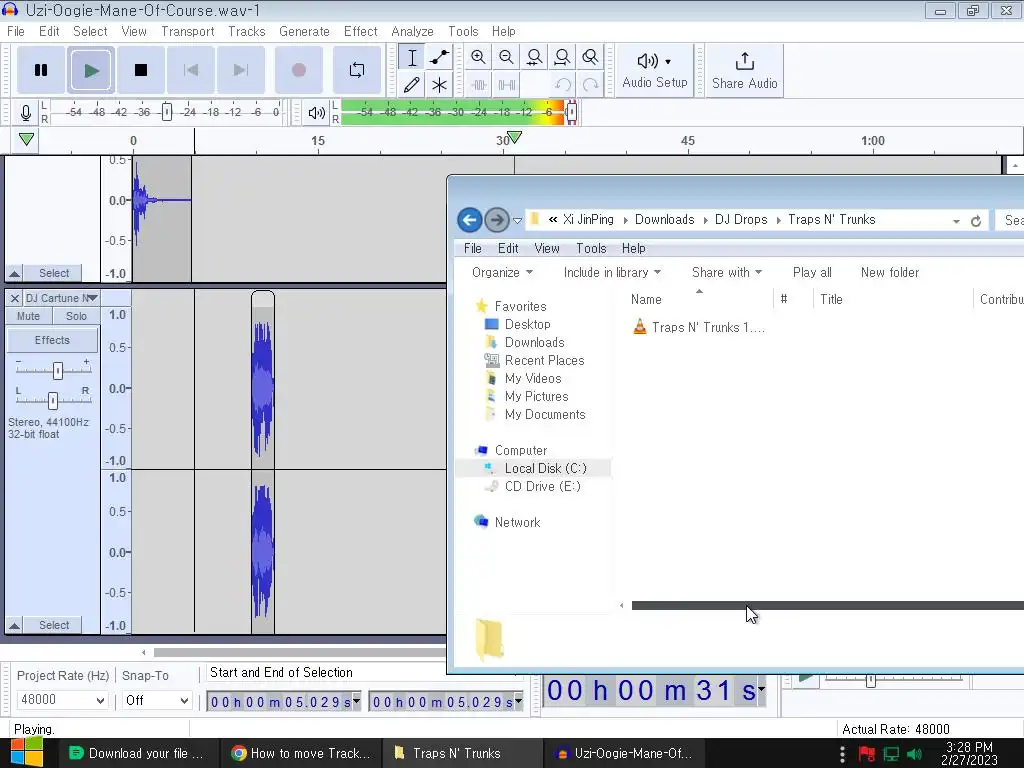Adjust the playback level slider

tap(571, 112)
